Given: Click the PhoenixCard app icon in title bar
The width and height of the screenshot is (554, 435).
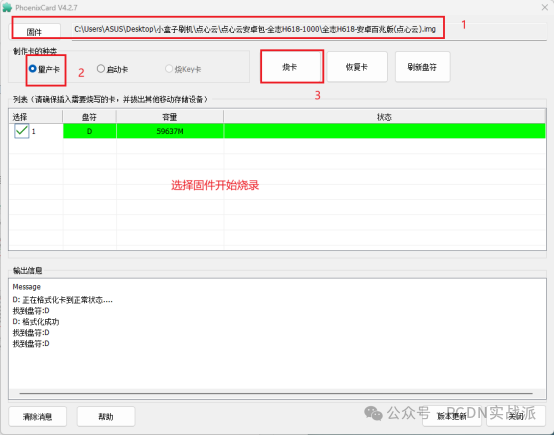Looking at the screenshot, I should click(7, 7).
